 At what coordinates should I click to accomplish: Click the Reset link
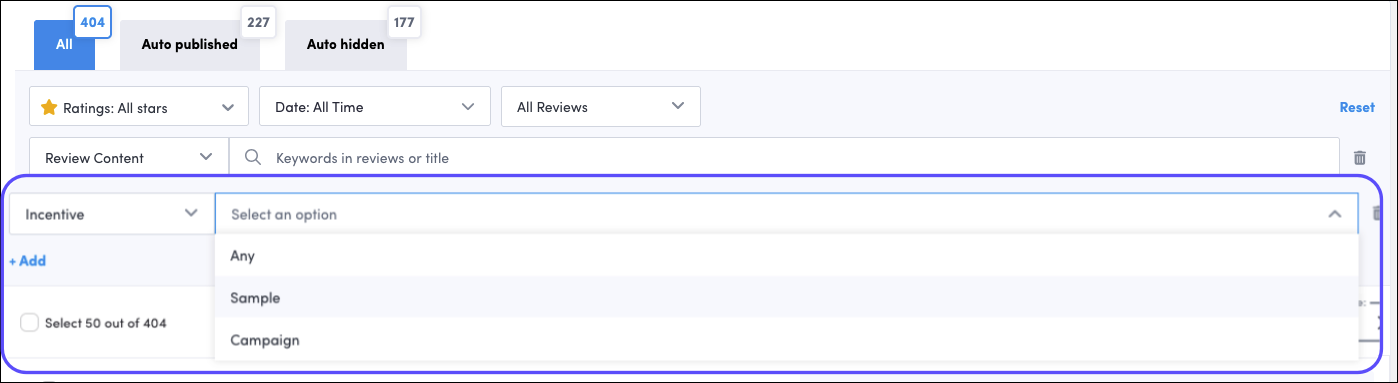point(1357,107)
